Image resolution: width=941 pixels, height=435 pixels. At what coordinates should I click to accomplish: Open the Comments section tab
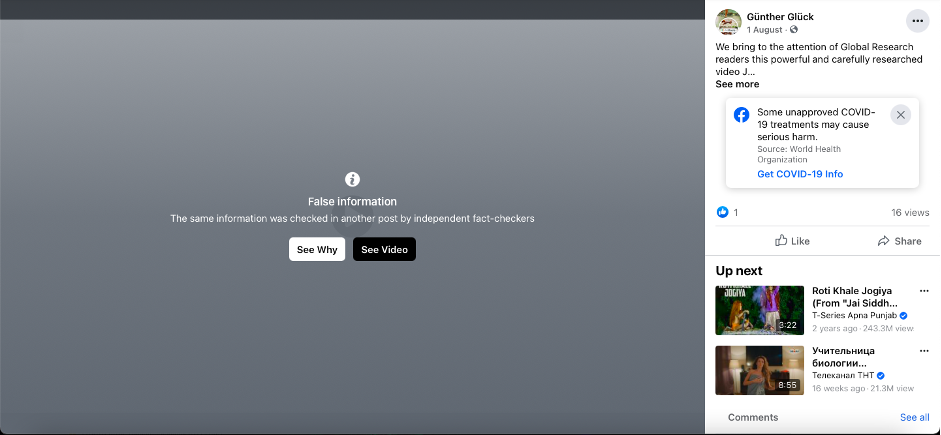click(753, 417)
